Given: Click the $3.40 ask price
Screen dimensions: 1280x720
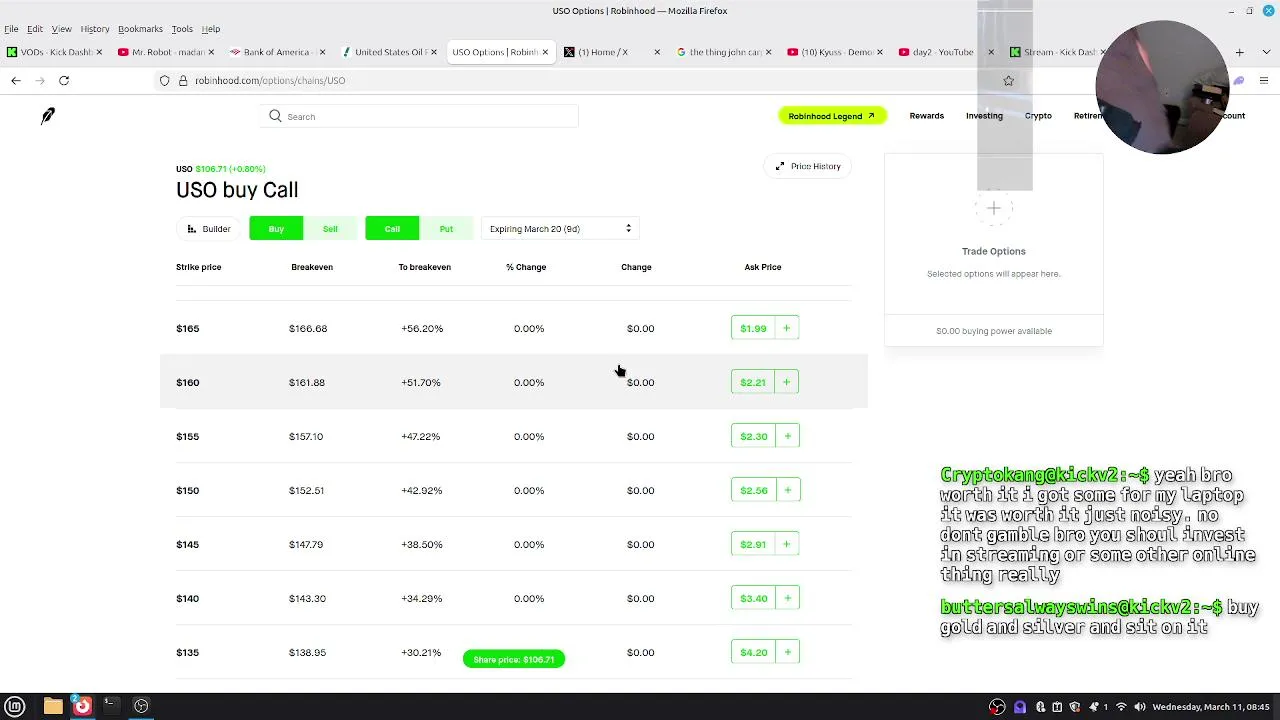Looking at the screenshot, I should coord(754,598).
